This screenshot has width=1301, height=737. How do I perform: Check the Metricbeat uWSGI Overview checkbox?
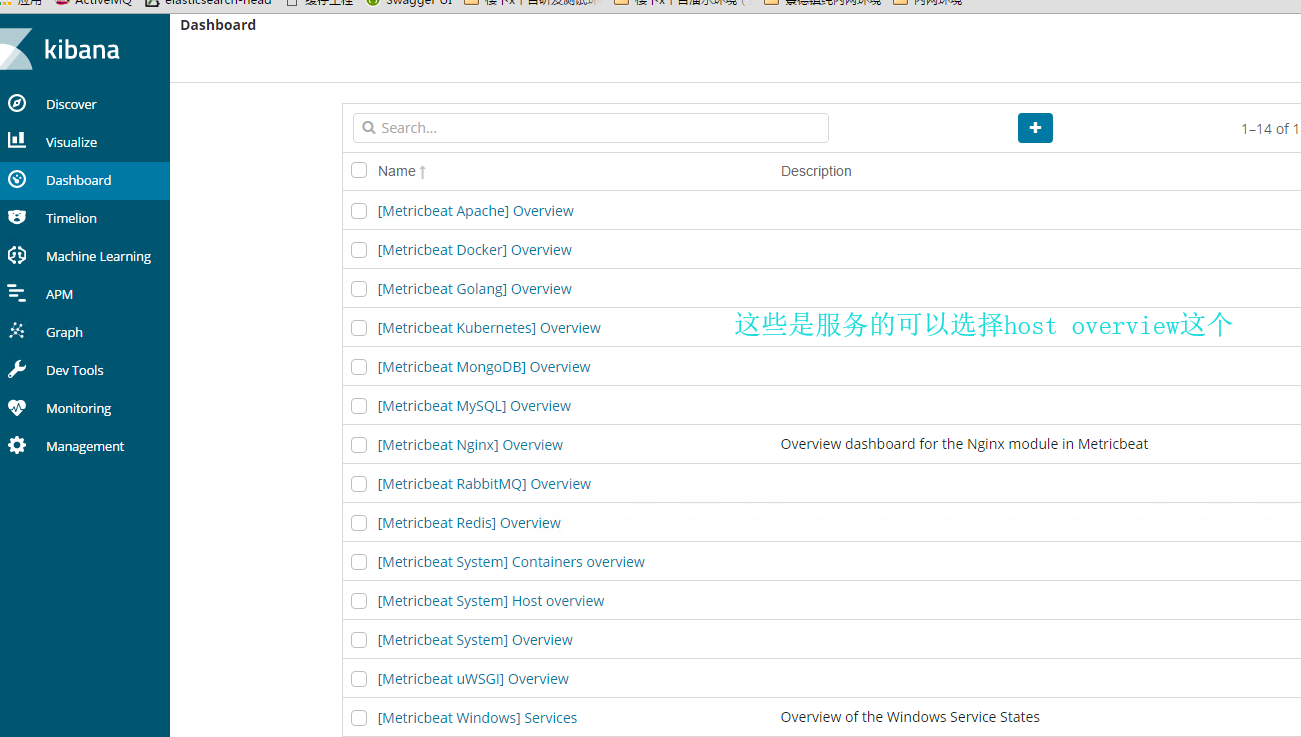[359, 679]
